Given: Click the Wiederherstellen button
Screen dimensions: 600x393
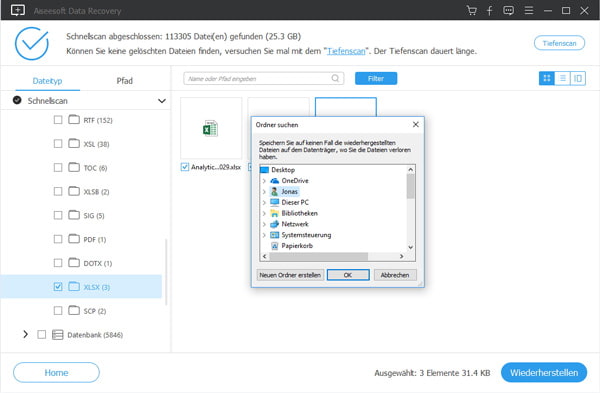Looking at the screenshot, I should click(x=544, y=372).
